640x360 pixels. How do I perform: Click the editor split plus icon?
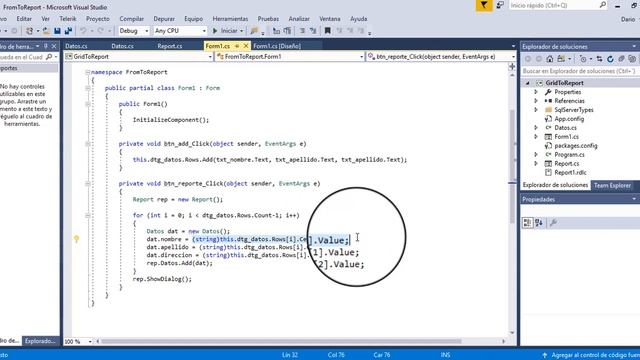[512, 66]
